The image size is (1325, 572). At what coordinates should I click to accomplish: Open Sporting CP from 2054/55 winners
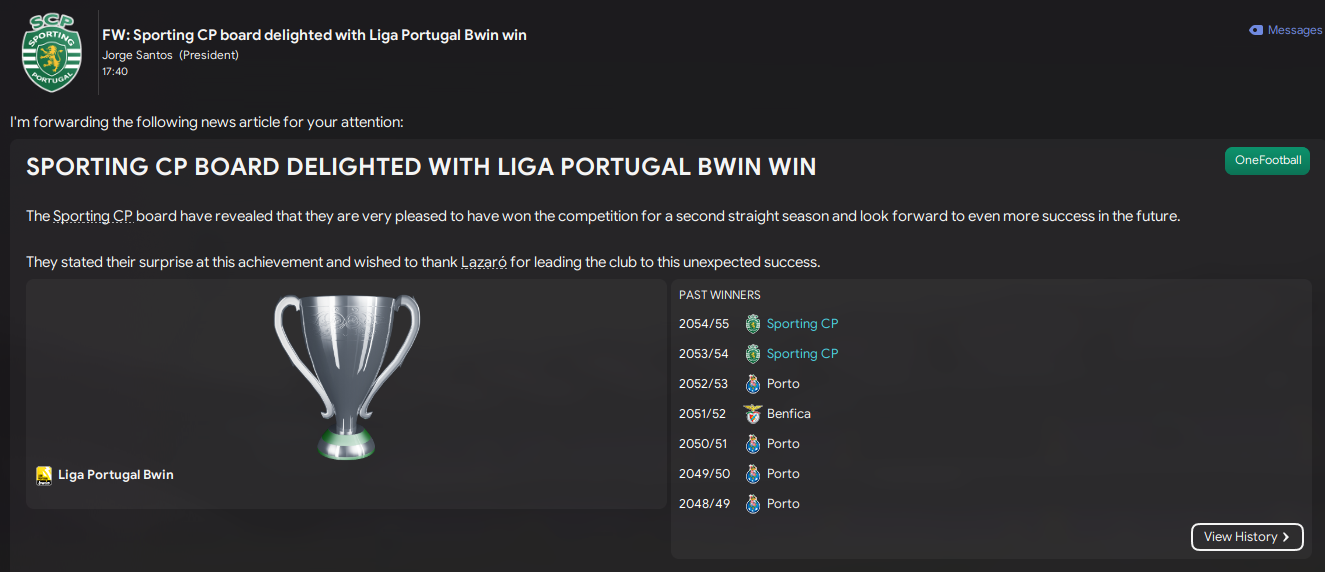click(x=802, y=324)
